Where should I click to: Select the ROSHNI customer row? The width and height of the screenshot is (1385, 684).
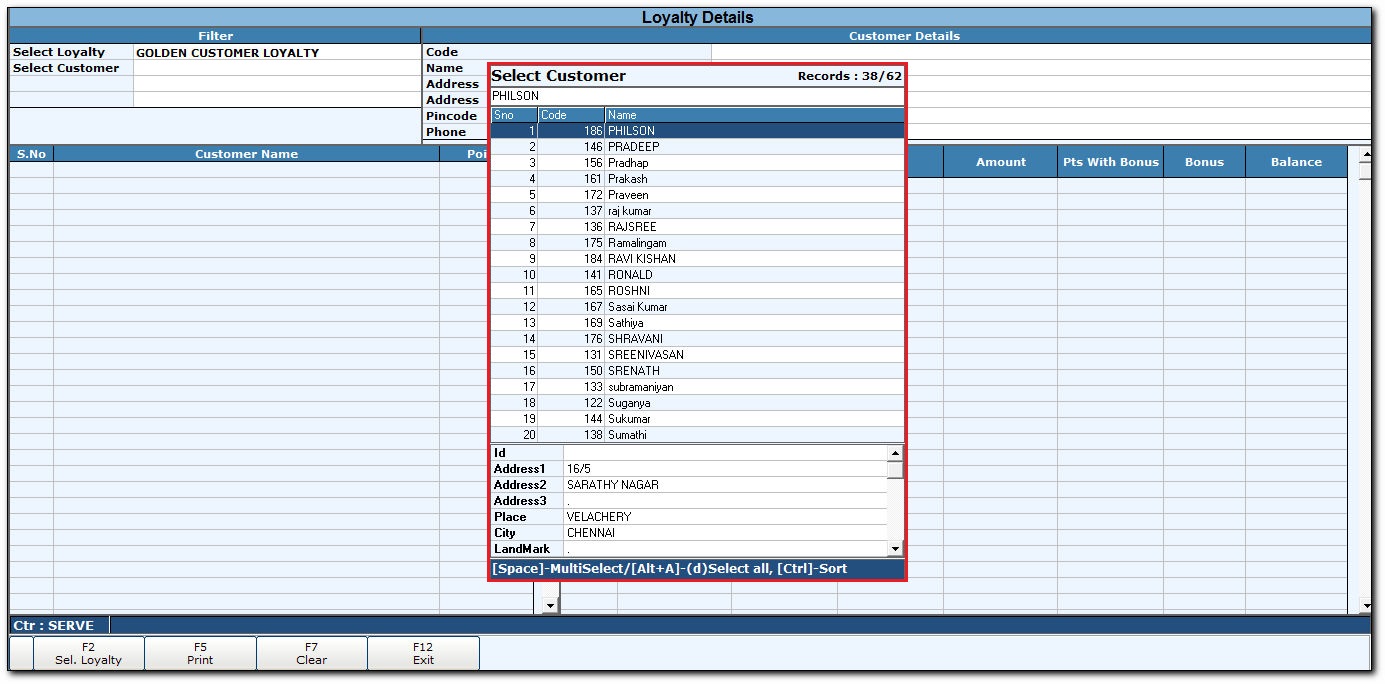[x=697, y=291]
